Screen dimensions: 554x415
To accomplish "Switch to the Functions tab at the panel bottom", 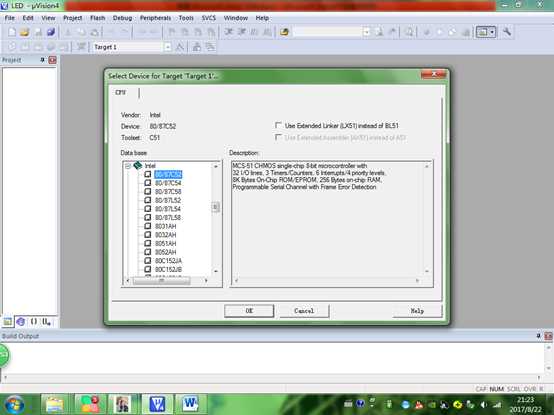I will (x=34, y=321).
